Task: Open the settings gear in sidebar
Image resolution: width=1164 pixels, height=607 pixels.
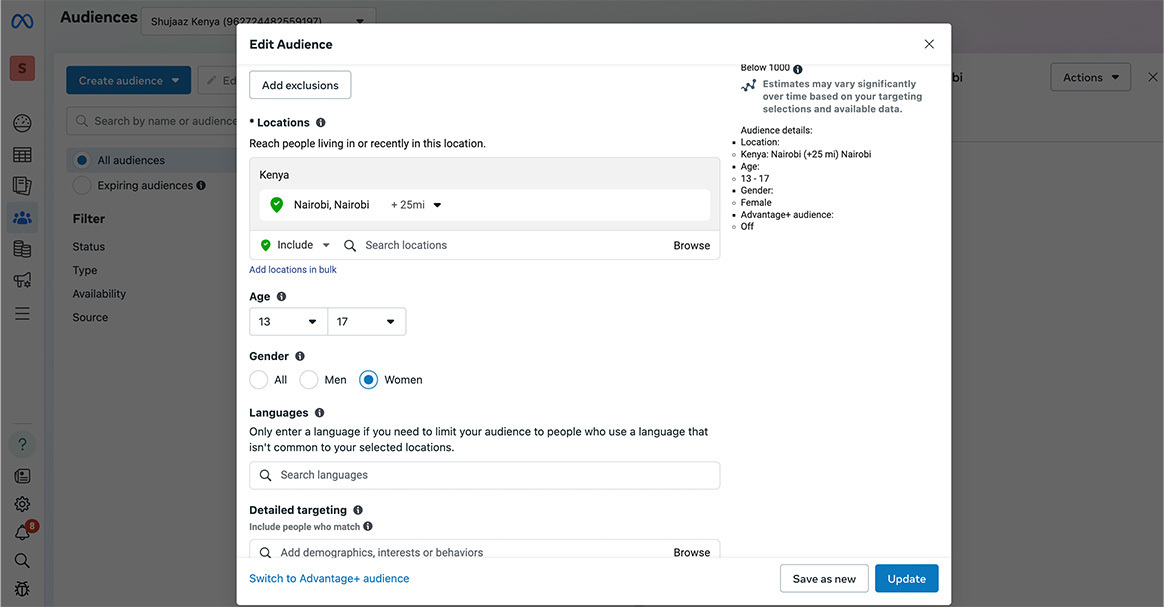Action: (x=22, y=504)
